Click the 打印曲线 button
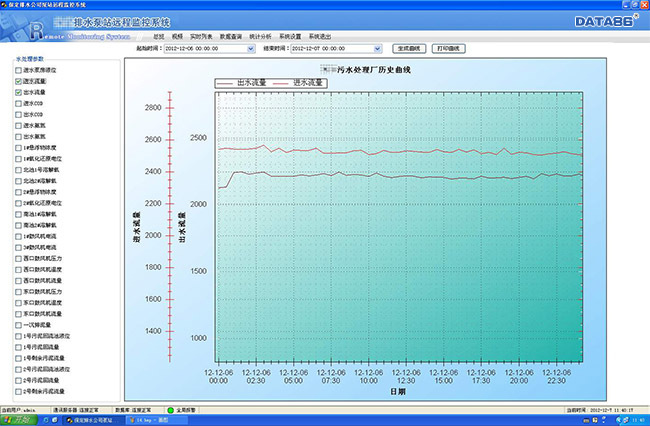Image resolution: width=650 pixels, height=426 pixels. pos(452,47)
